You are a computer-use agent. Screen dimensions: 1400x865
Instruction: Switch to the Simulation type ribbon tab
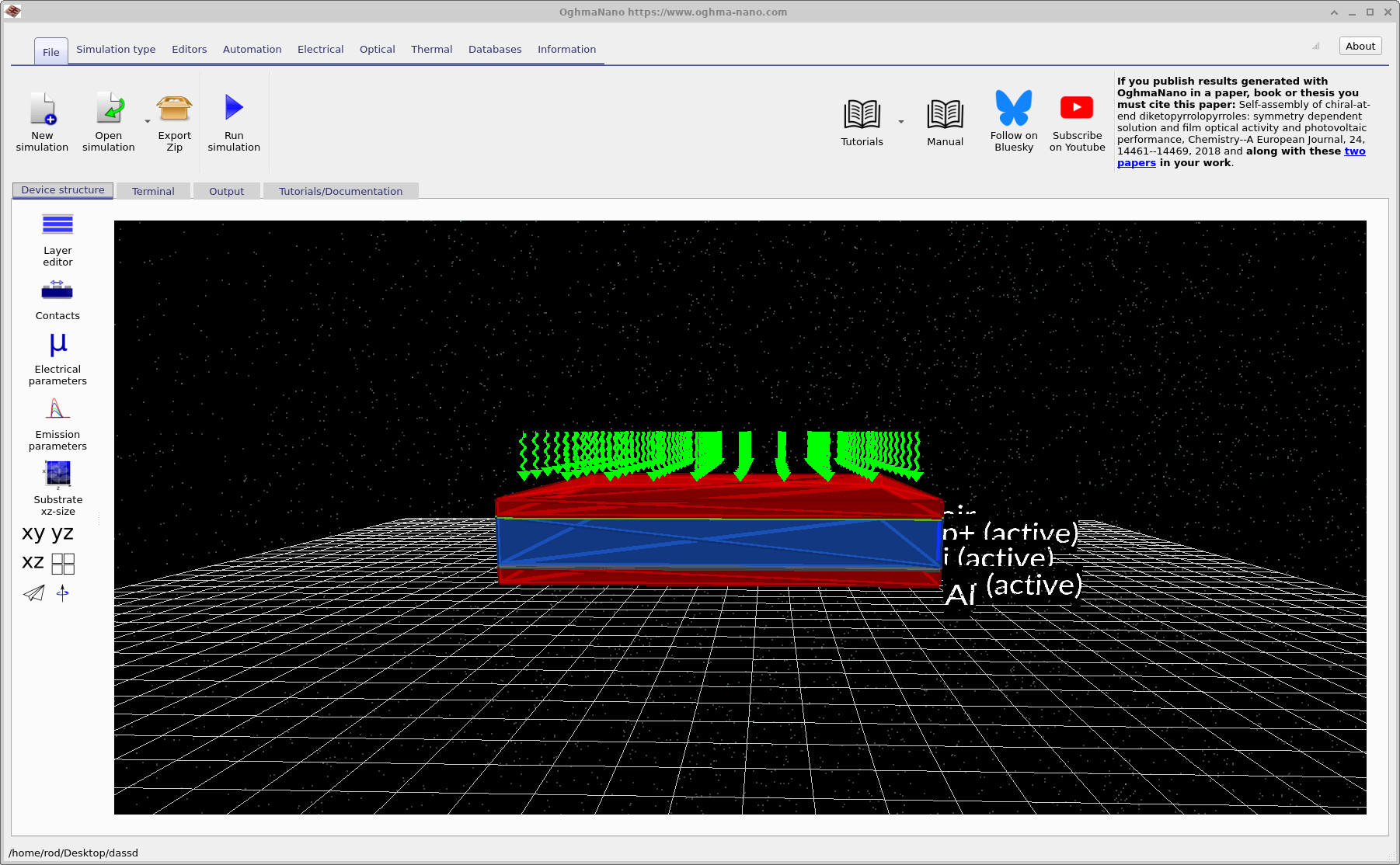coord(116,50)
